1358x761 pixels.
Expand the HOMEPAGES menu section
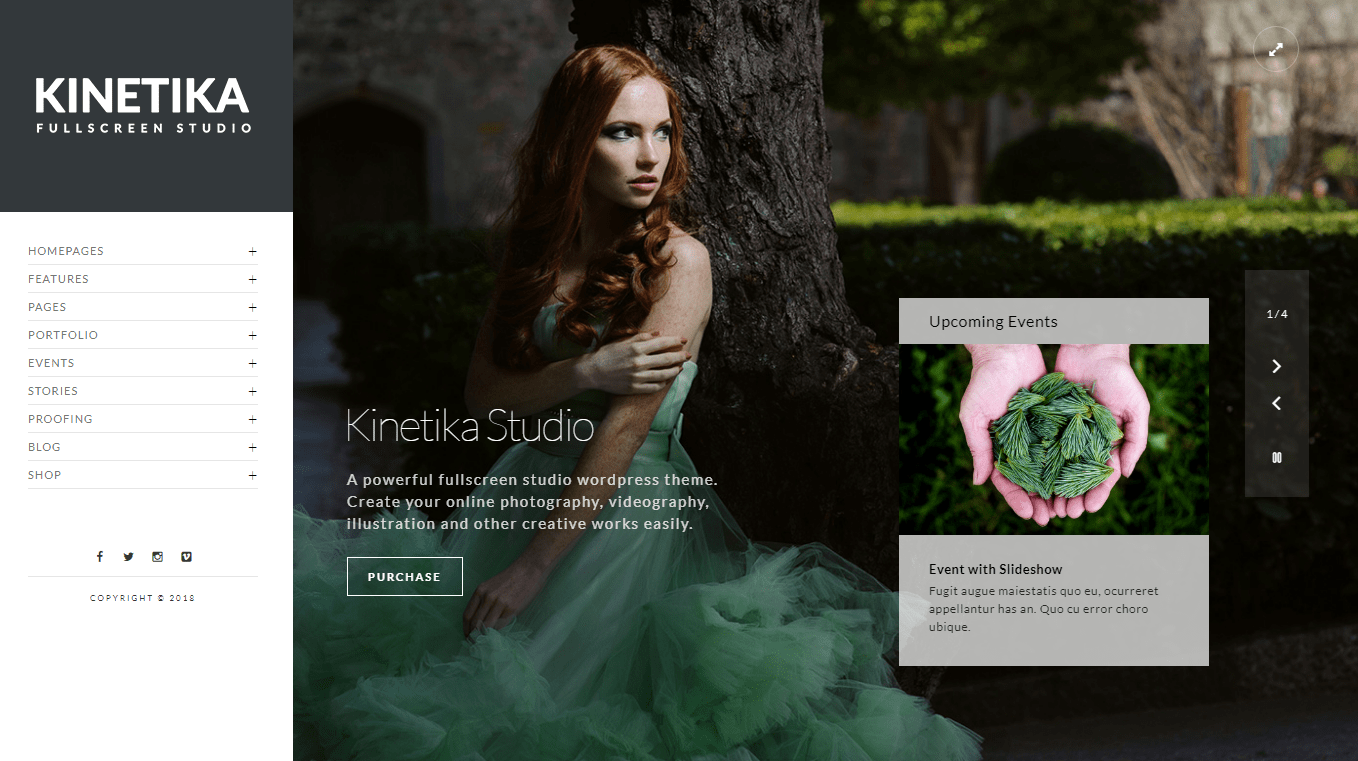(252, 251)
